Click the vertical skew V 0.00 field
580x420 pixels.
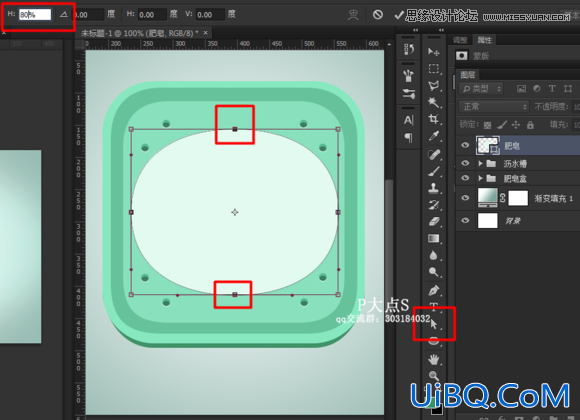tap(210, 15)
